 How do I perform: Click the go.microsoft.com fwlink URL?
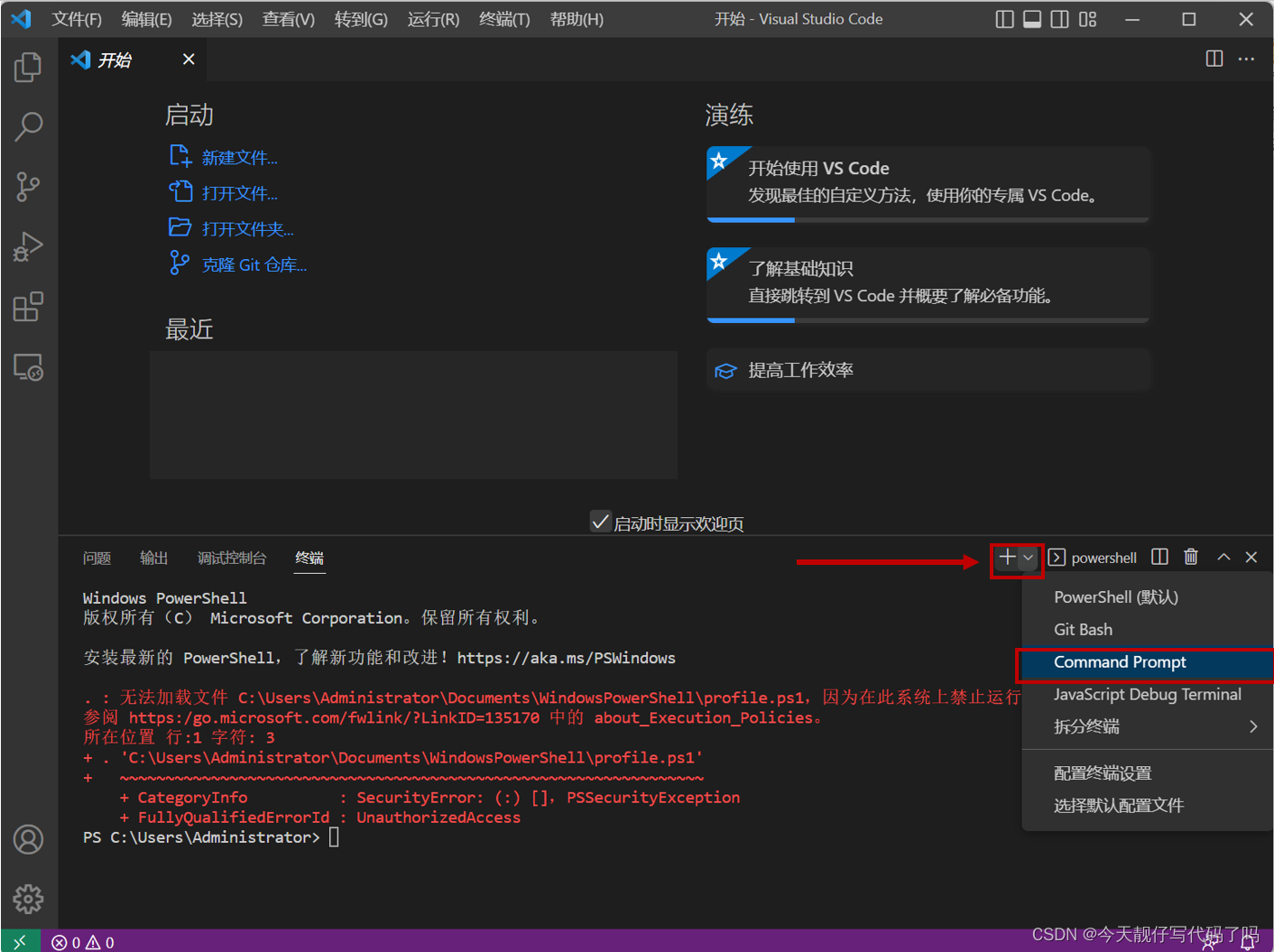coord(334,717)
